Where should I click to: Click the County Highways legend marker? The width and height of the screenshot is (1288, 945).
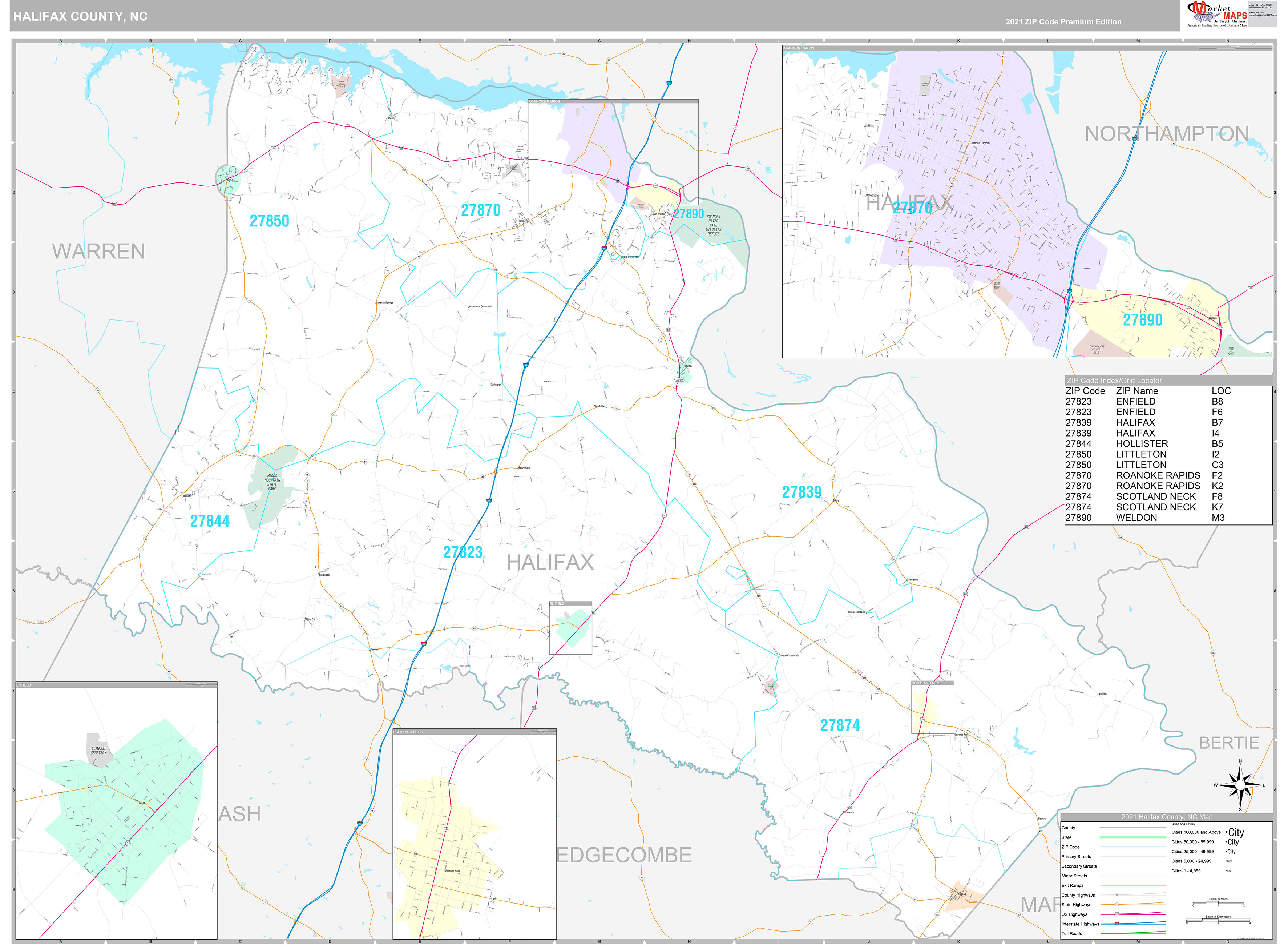point(1117,895)
